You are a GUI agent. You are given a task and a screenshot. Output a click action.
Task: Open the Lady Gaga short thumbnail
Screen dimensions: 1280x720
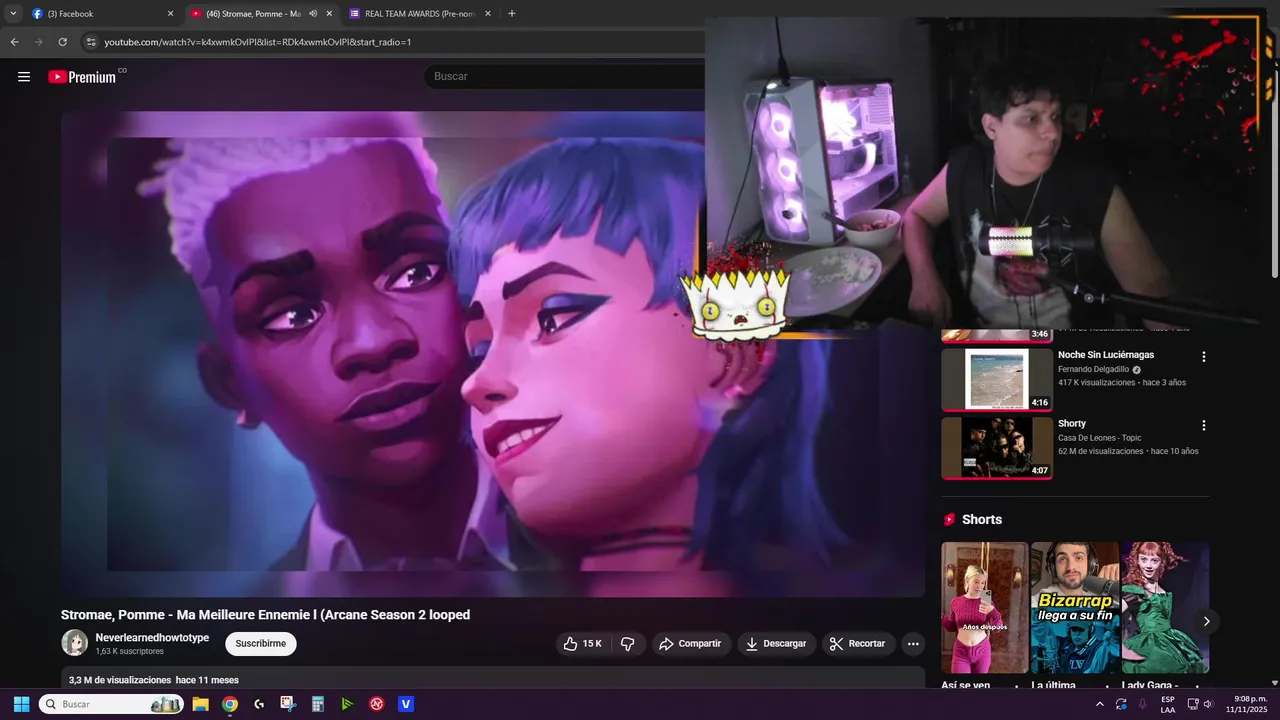1165,607
